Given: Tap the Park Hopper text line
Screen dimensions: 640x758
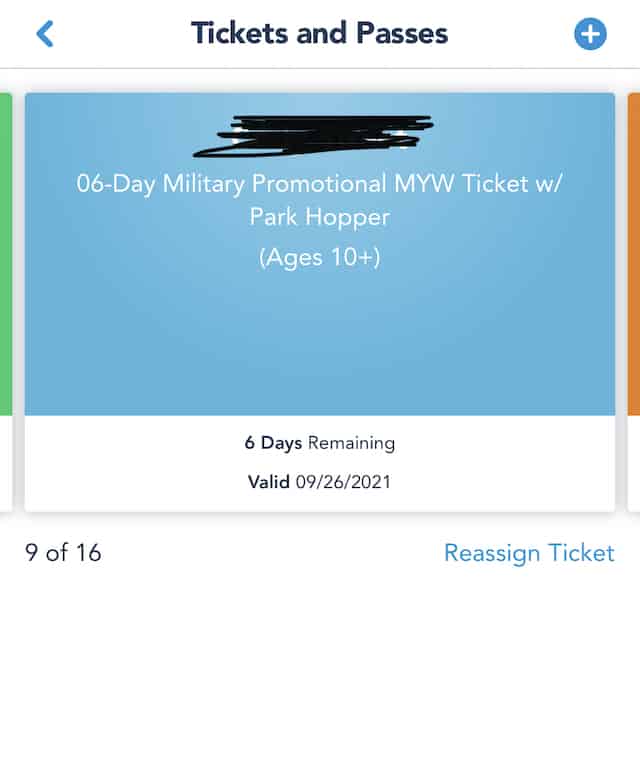Looking at the screenshot, I should point(320,217).
